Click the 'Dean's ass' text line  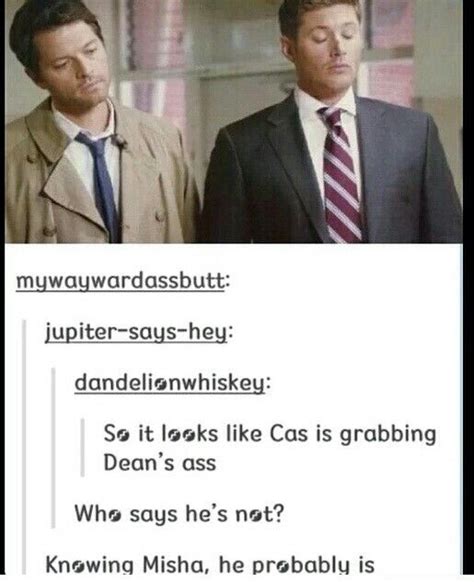click(160, 463)
